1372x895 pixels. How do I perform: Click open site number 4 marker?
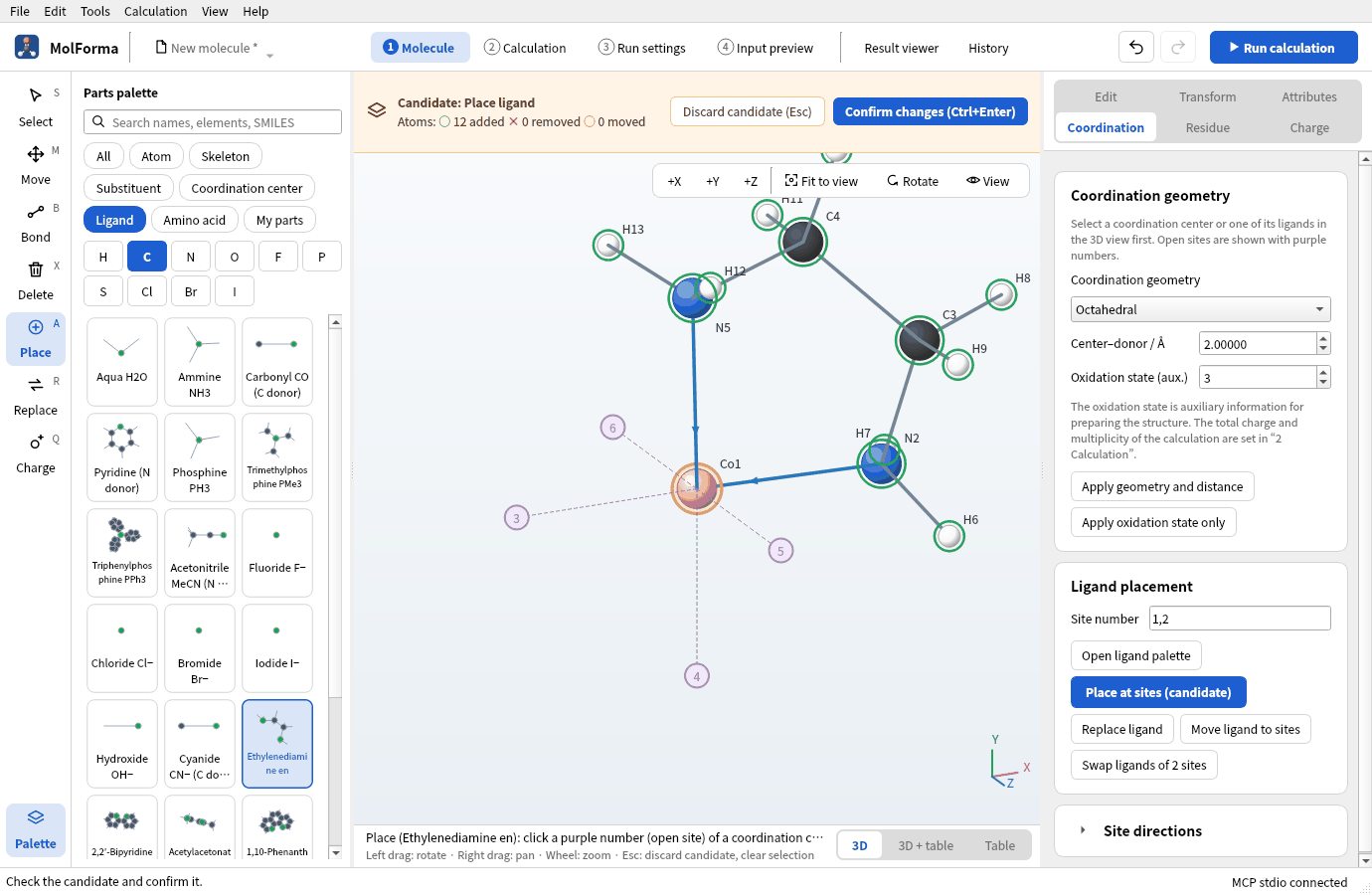pyautogui.click(x=697, y=676)
